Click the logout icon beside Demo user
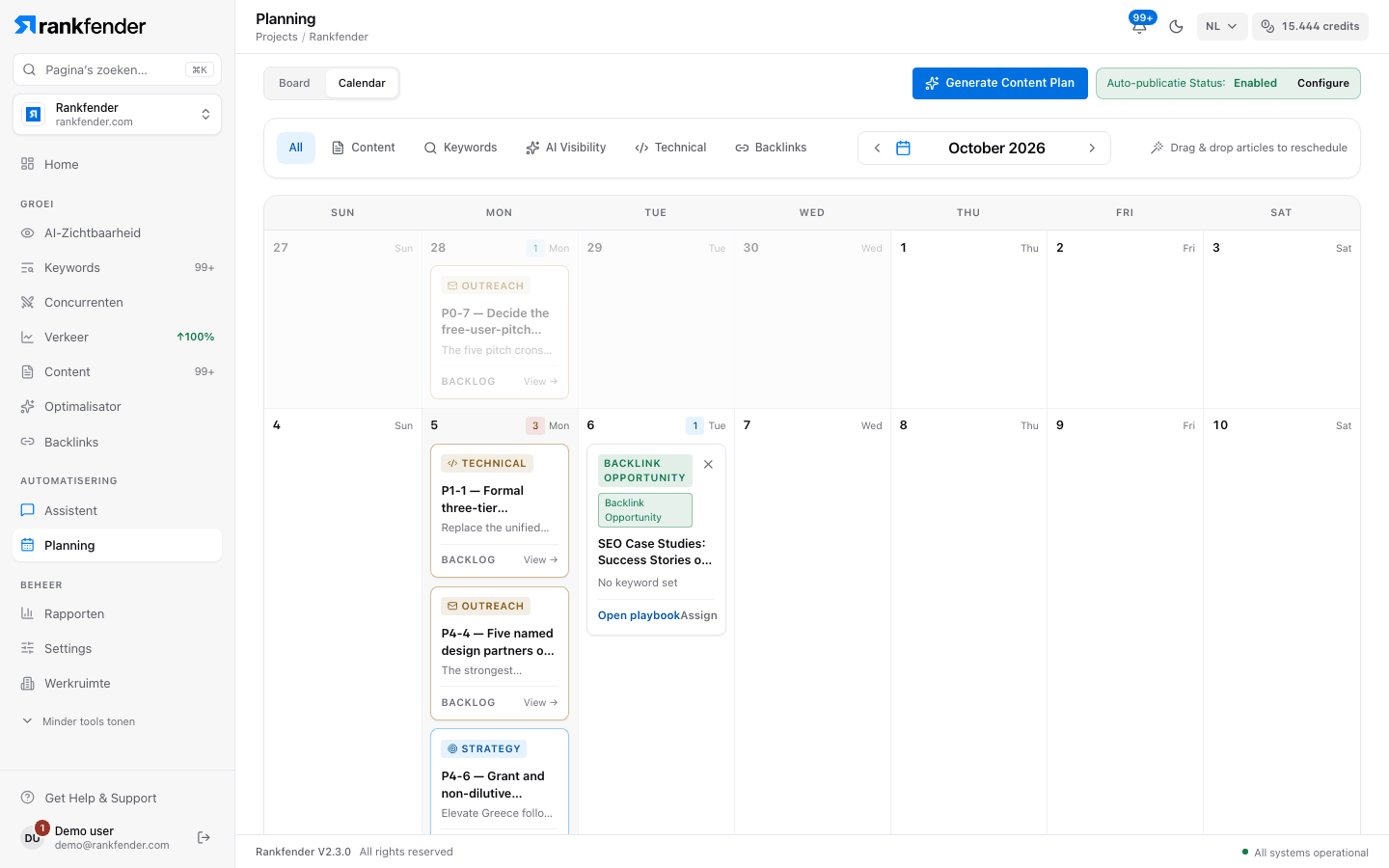Image resolution: width=1389 pixels, height=868 pixels. point(204,837)
